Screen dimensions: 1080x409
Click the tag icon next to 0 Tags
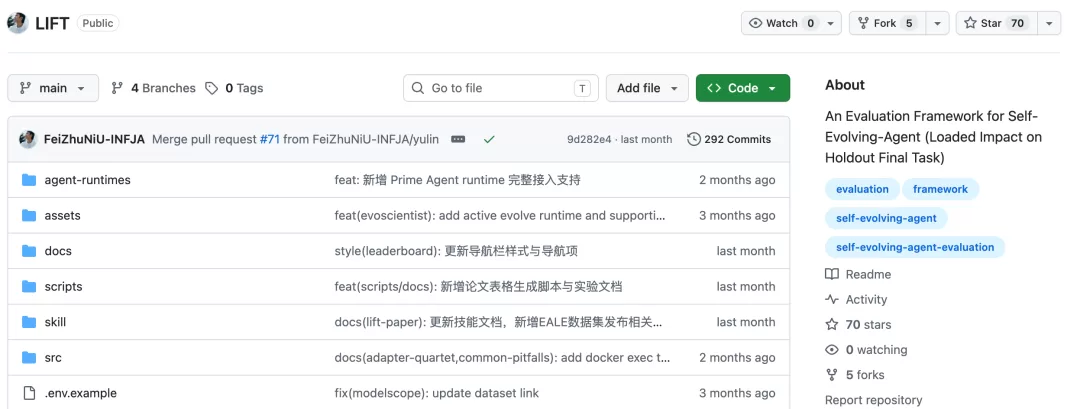[x=212, y=88]
